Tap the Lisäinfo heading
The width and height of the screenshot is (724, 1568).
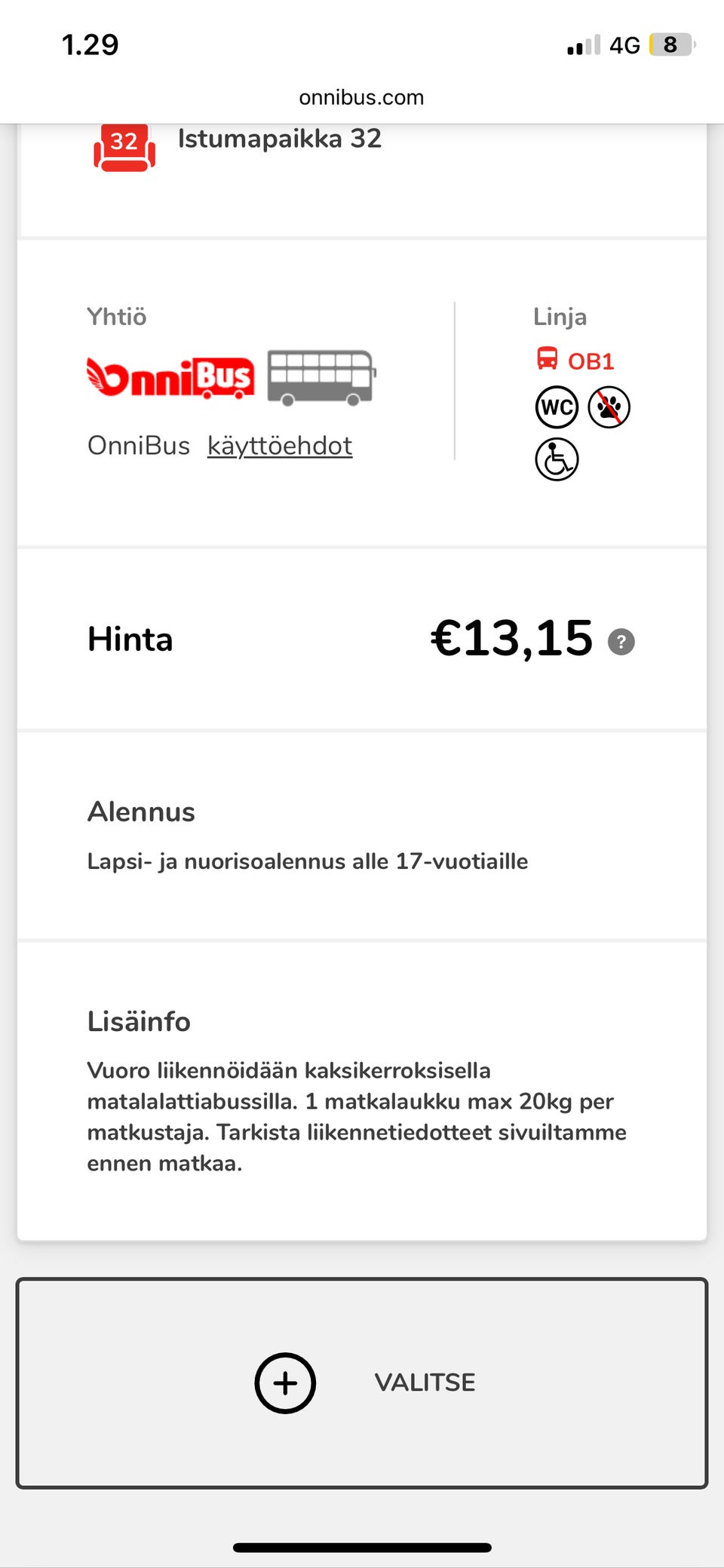(x=139, y=1021)
